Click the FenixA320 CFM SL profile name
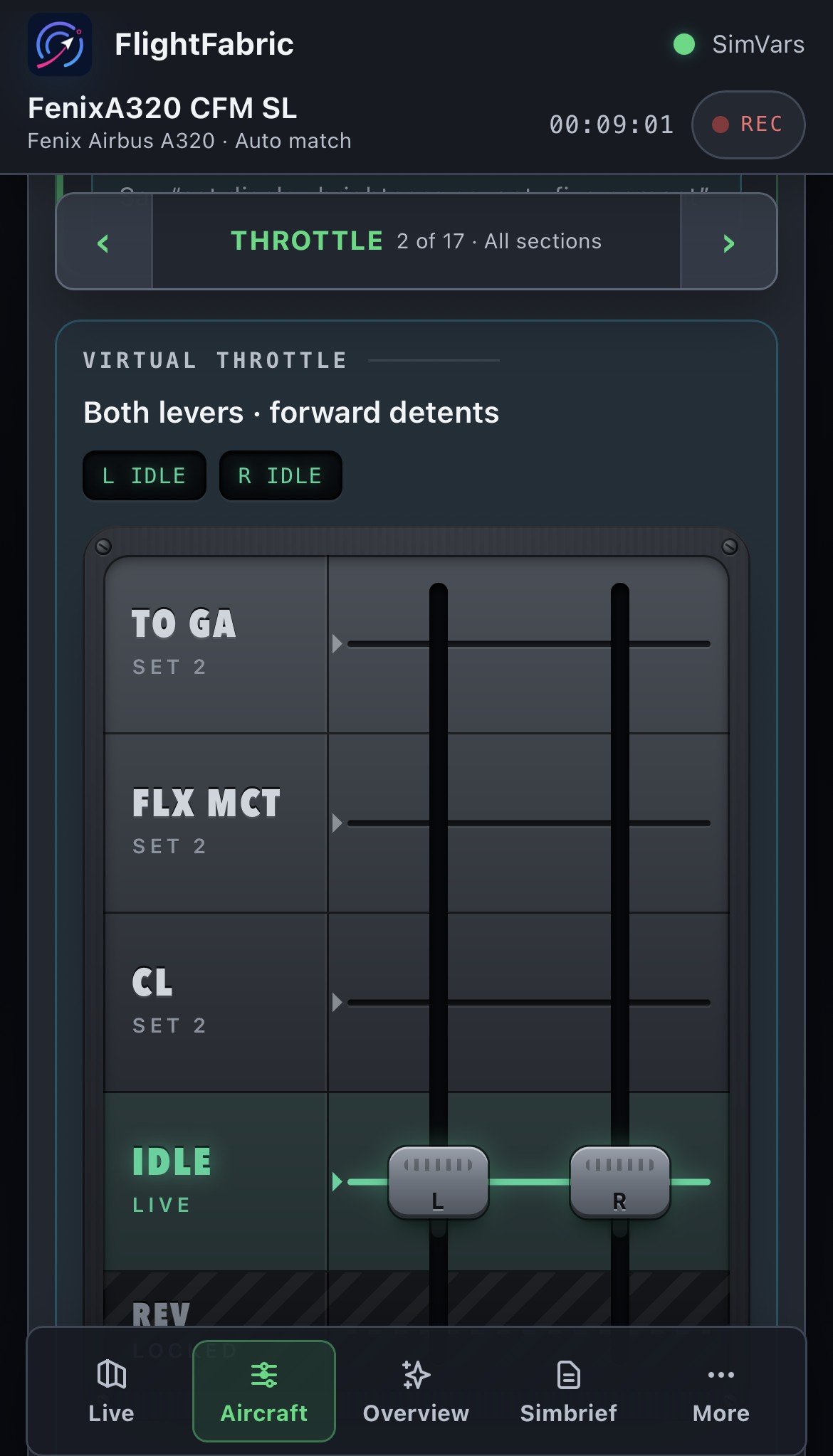The height and width of the screenshot is (1456, 833). coord(162,108)
